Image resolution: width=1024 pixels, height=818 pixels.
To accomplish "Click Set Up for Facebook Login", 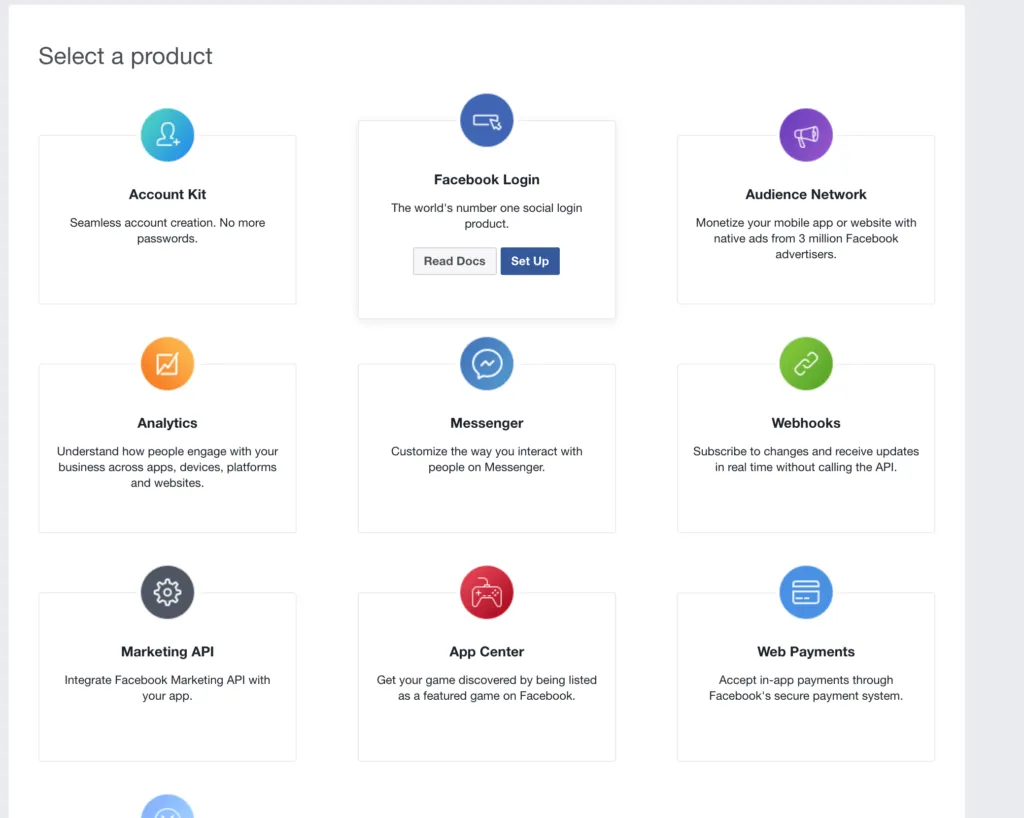I will click(x=530, y=261).
